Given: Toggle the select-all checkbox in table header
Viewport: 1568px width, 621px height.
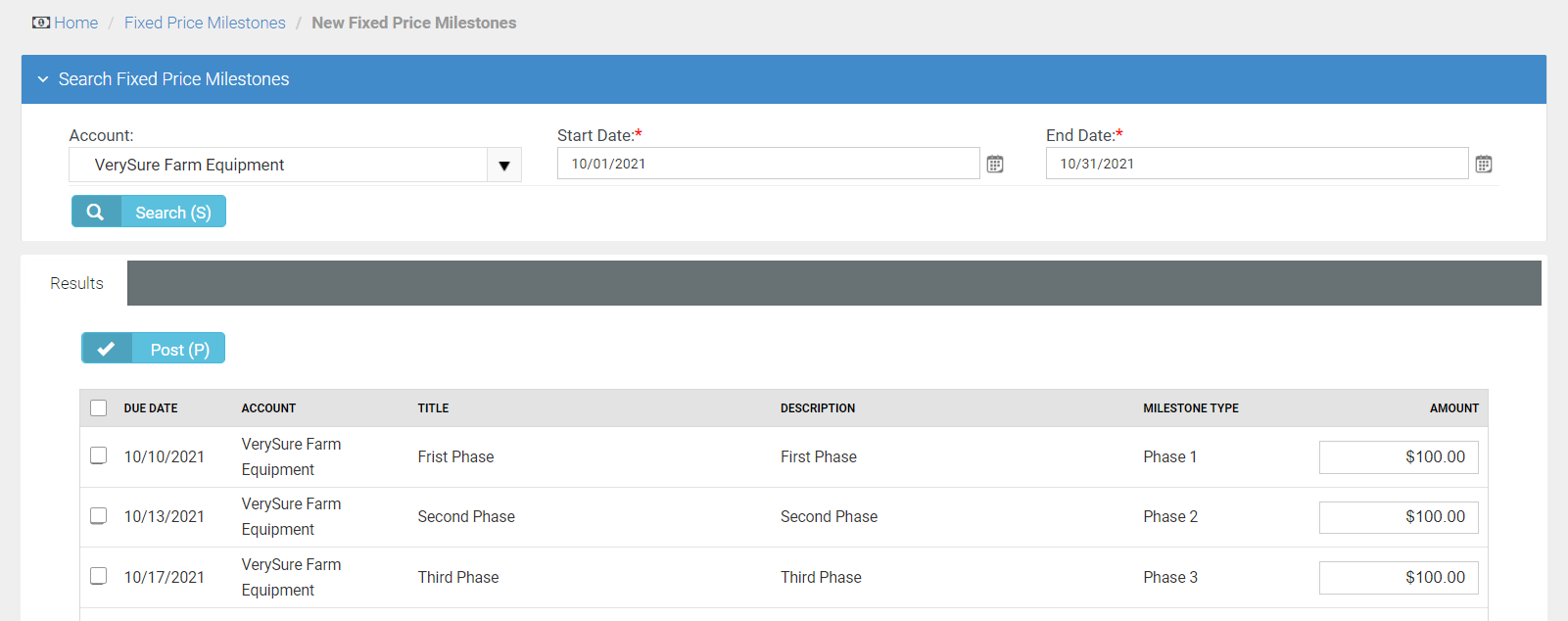Looking at the screenshot, I should (99, 408).
